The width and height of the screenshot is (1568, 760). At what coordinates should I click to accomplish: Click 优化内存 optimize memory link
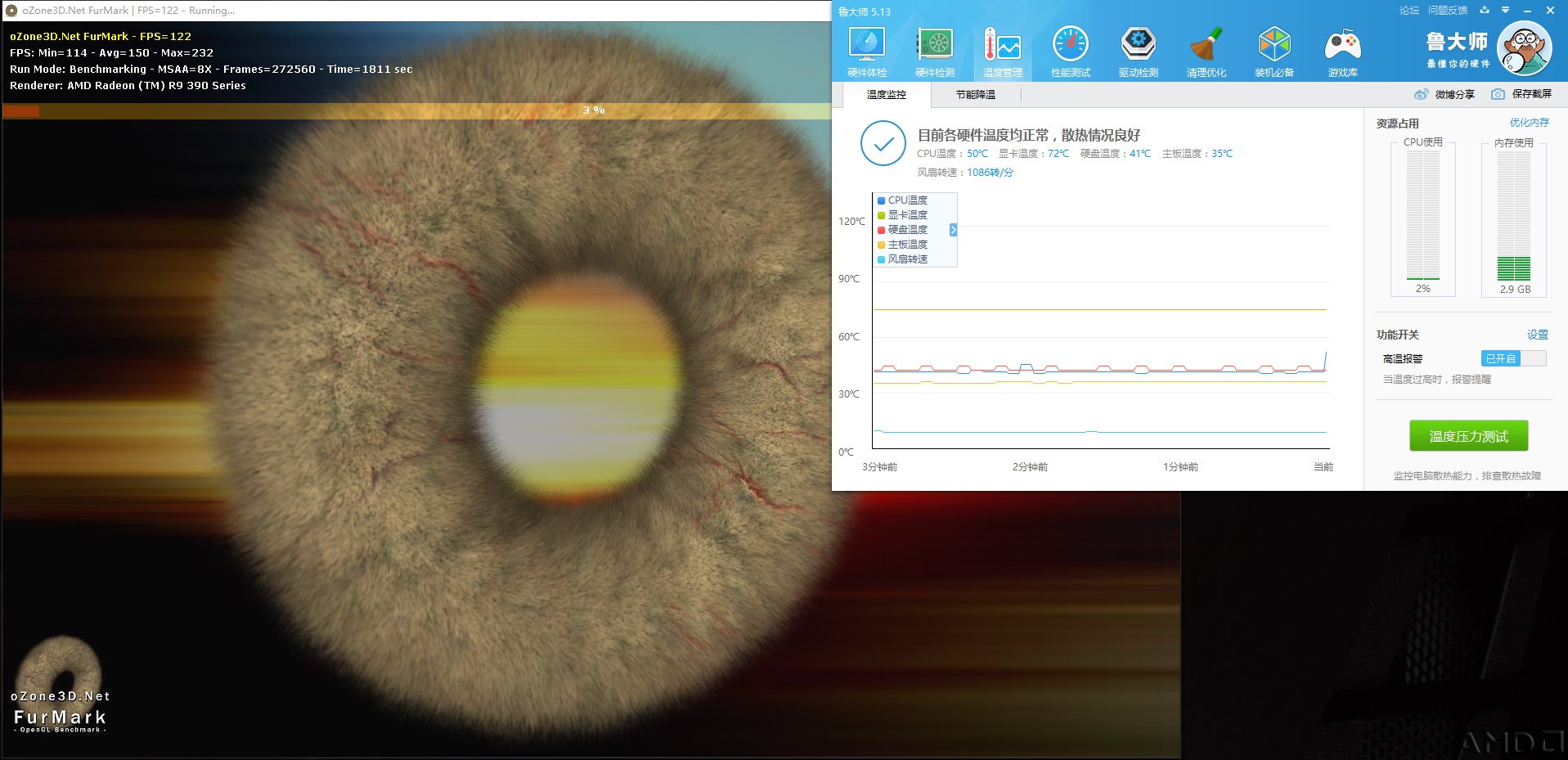(1530, 123)
